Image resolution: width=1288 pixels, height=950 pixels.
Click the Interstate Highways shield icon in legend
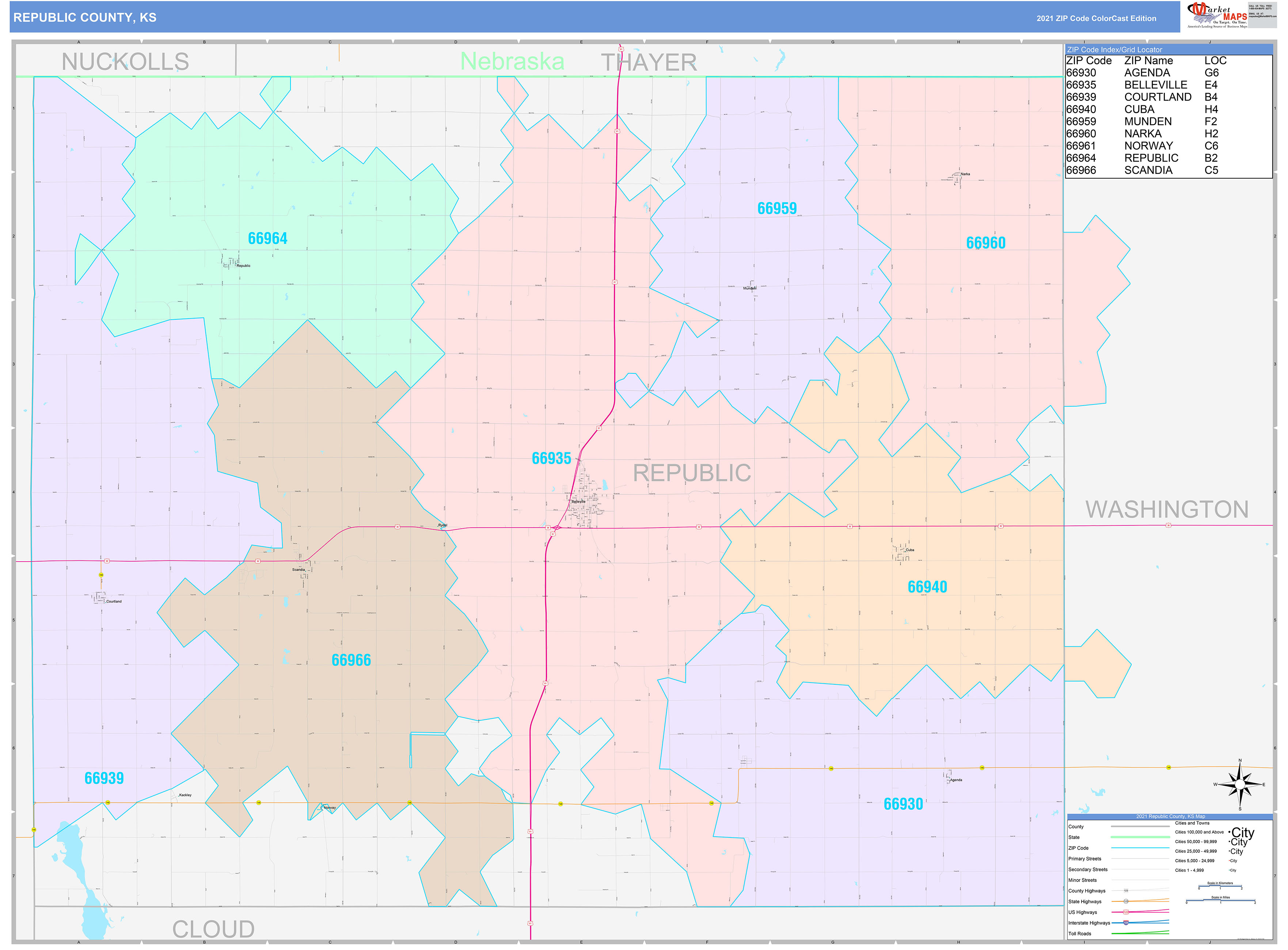coord(1126,922)
